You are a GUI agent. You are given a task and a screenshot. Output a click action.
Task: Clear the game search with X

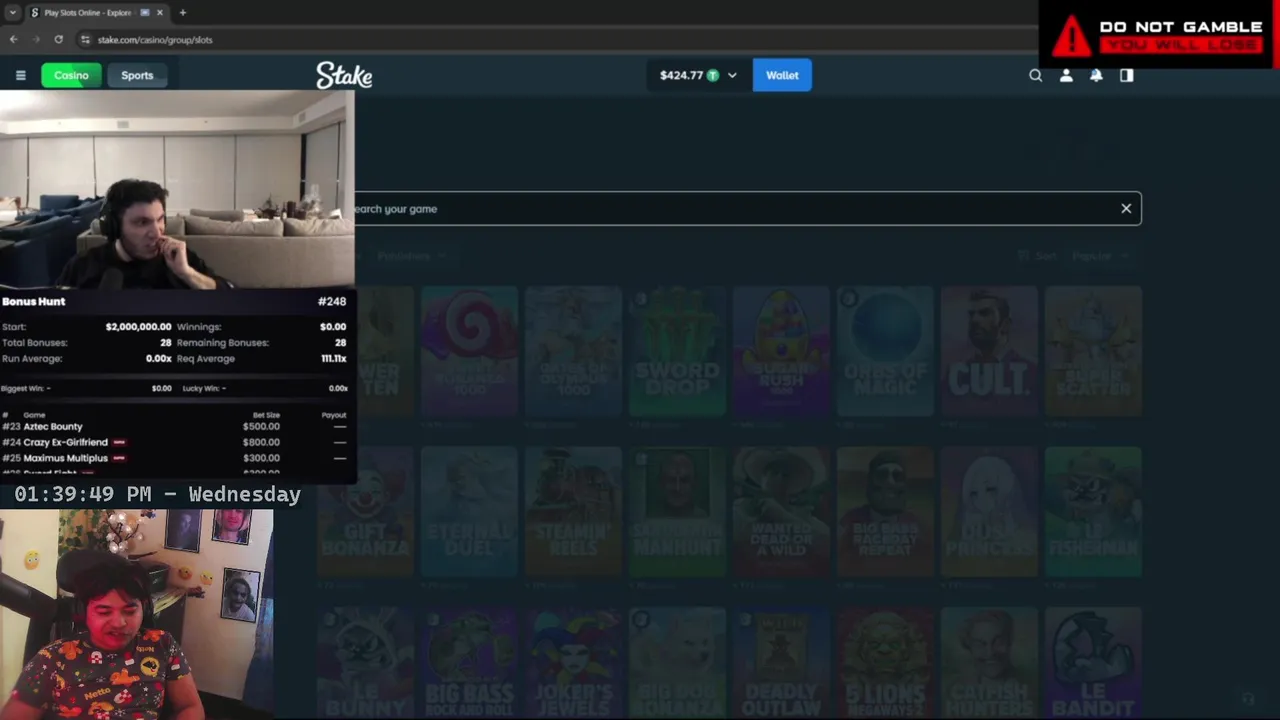coord(1126,208)
